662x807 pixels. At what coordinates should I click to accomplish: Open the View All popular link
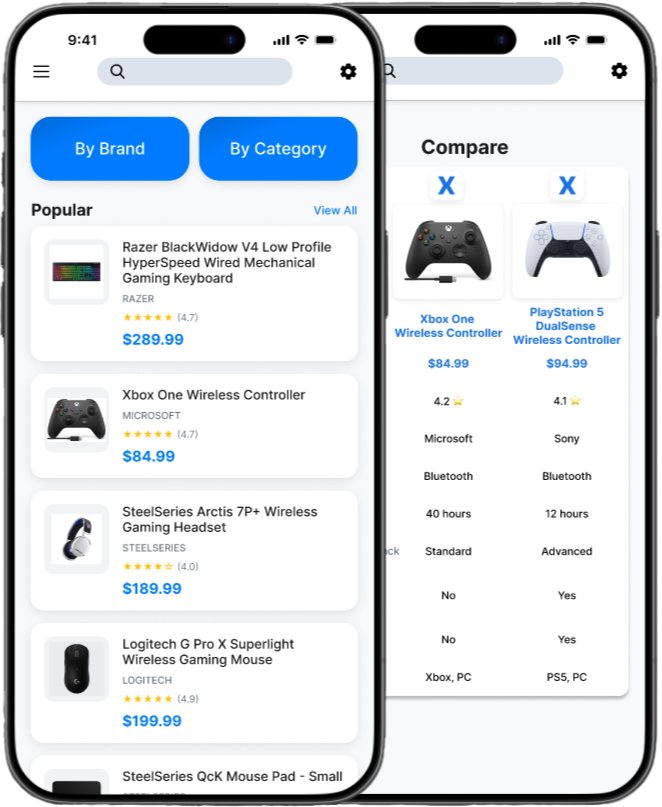click(335, 210)
